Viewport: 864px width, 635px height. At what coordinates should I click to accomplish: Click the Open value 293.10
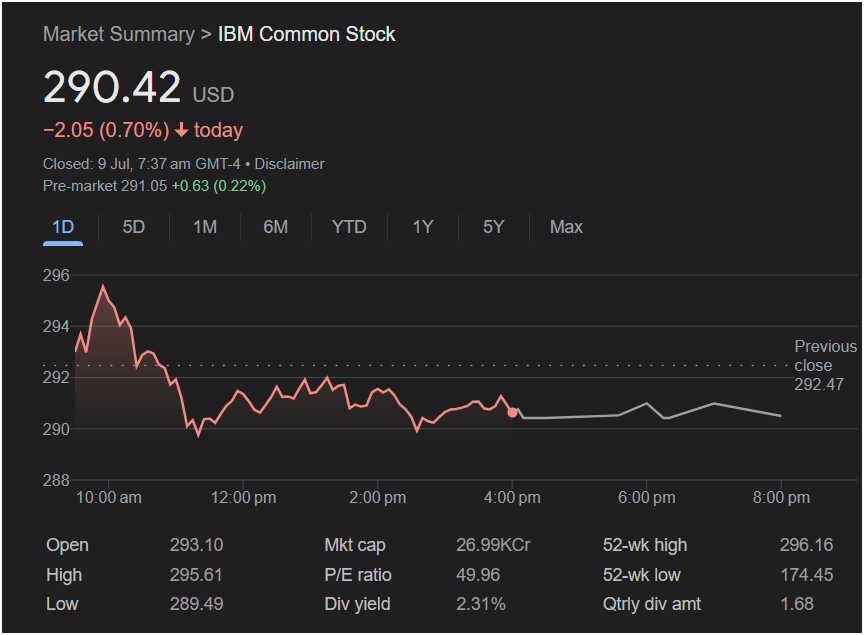click(196, 545)
